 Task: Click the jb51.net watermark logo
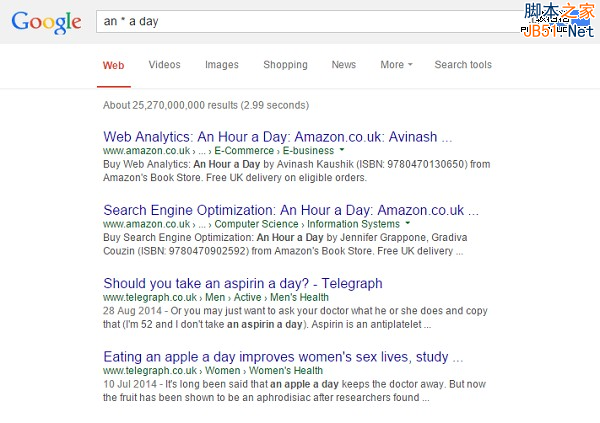coord(559,18)
